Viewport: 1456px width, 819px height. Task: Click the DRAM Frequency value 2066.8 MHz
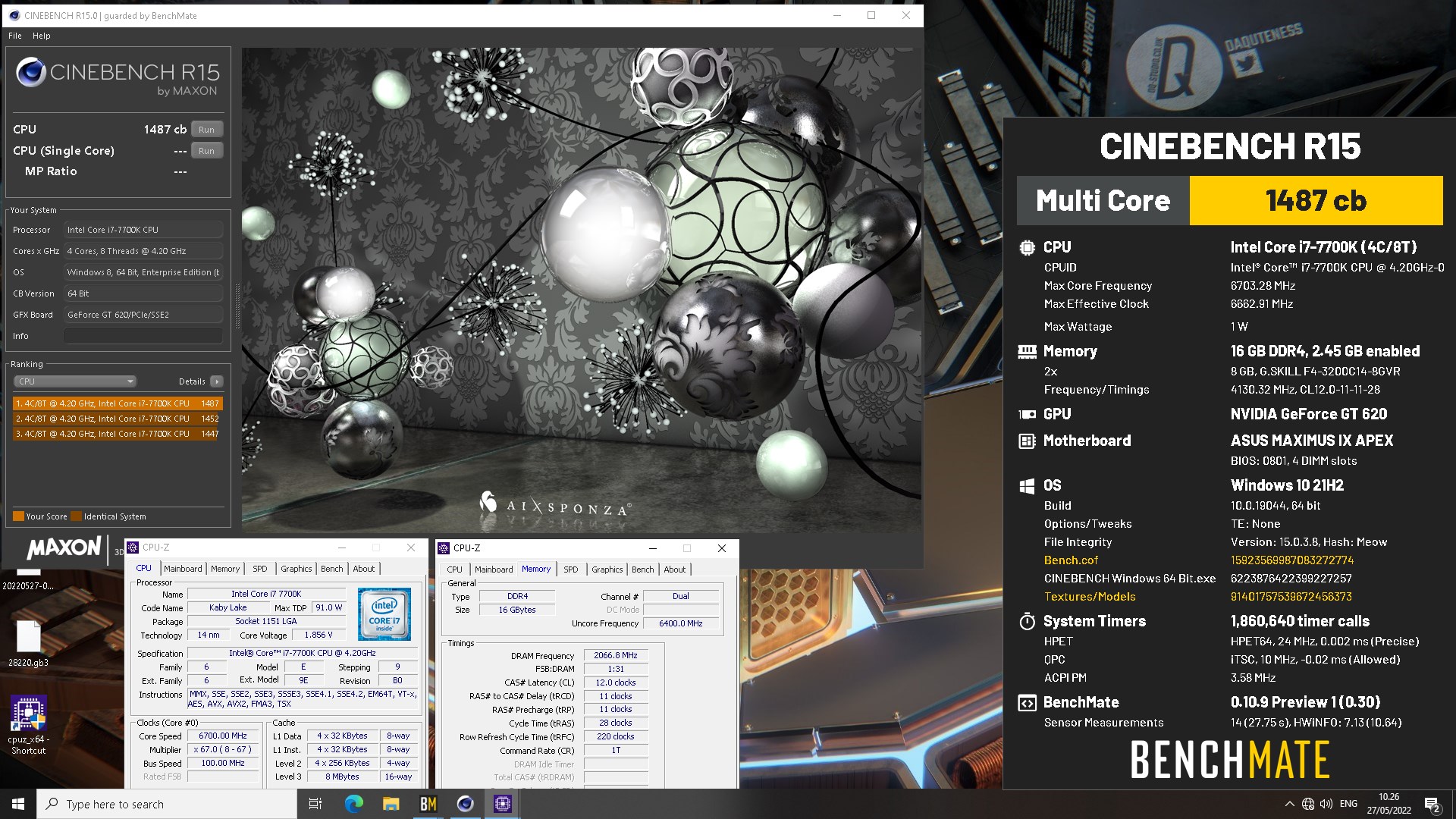tap(616, 655)
